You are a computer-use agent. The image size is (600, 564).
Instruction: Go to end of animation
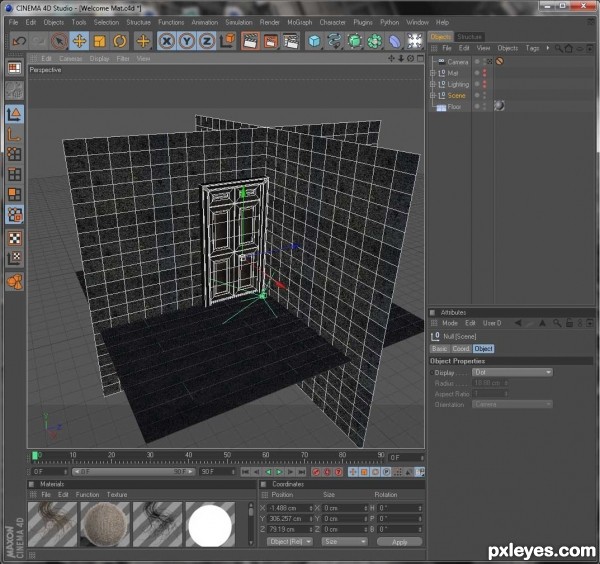(x=302, y=472)
